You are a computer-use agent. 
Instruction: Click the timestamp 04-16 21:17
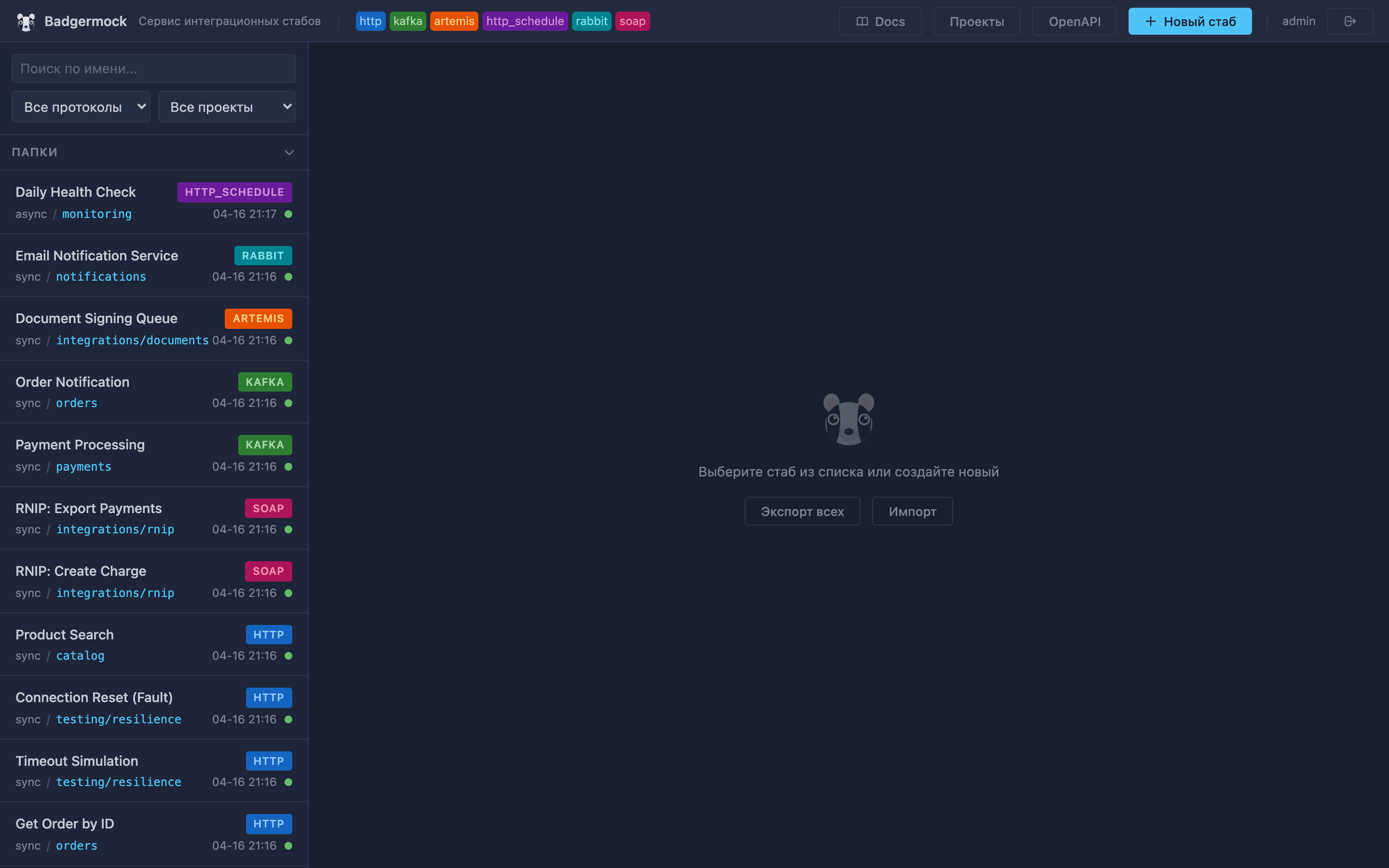[x=245, y=214]
